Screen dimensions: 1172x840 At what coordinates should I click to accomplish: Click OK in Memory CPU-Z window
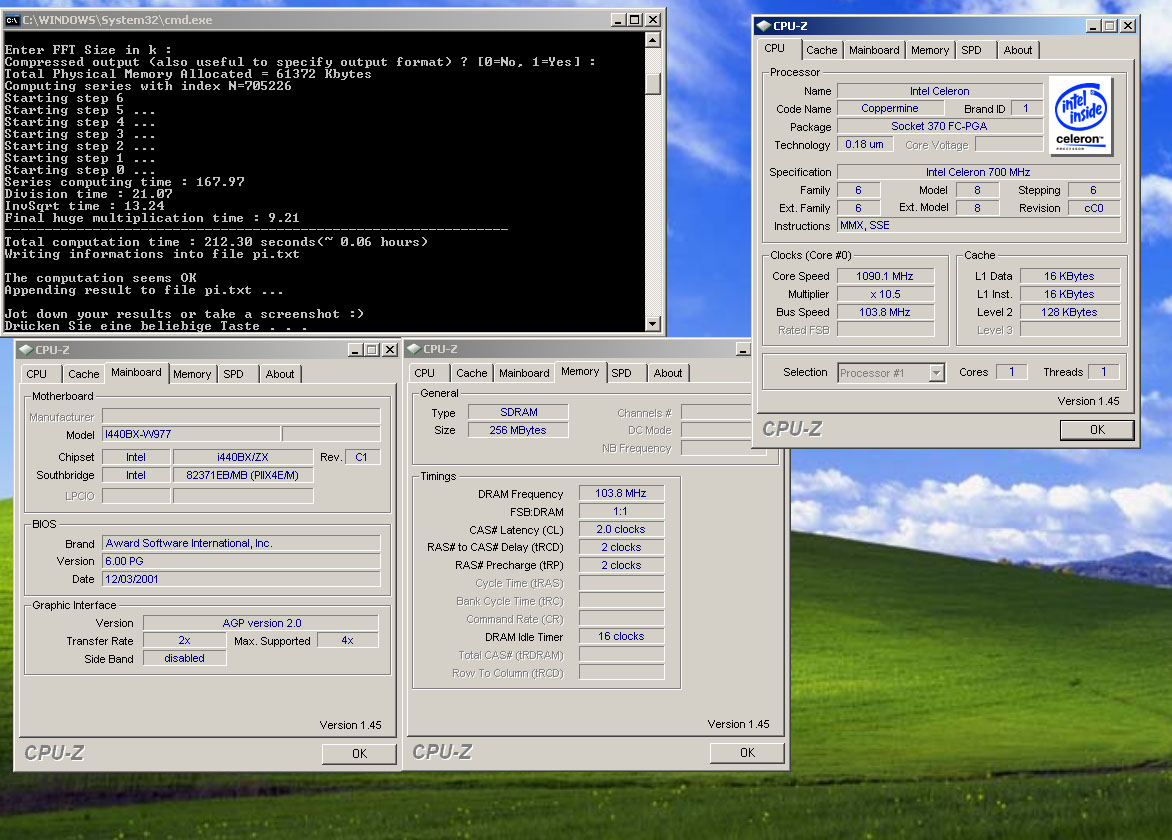coord(747,753)
